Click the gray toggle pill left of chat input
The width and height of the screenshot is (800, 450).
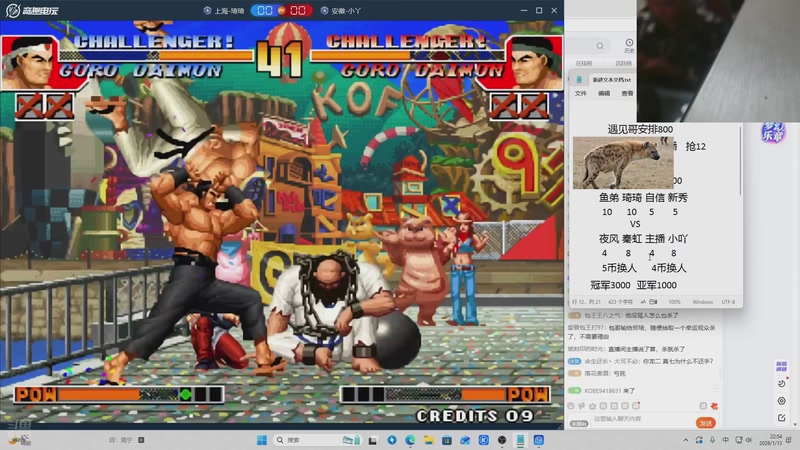coord(579,423)
